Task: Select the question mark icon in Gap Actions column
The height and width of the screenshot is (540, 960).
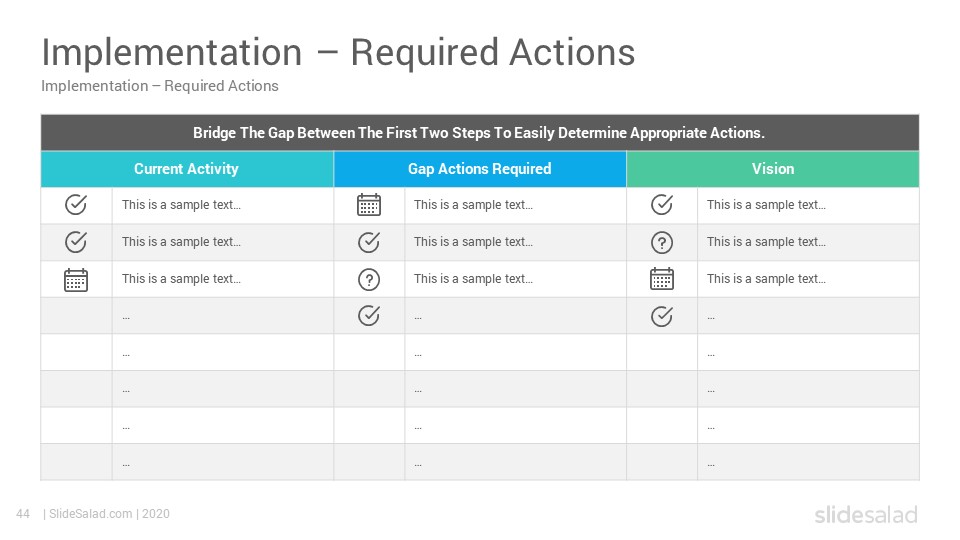Action: point(369,280)
